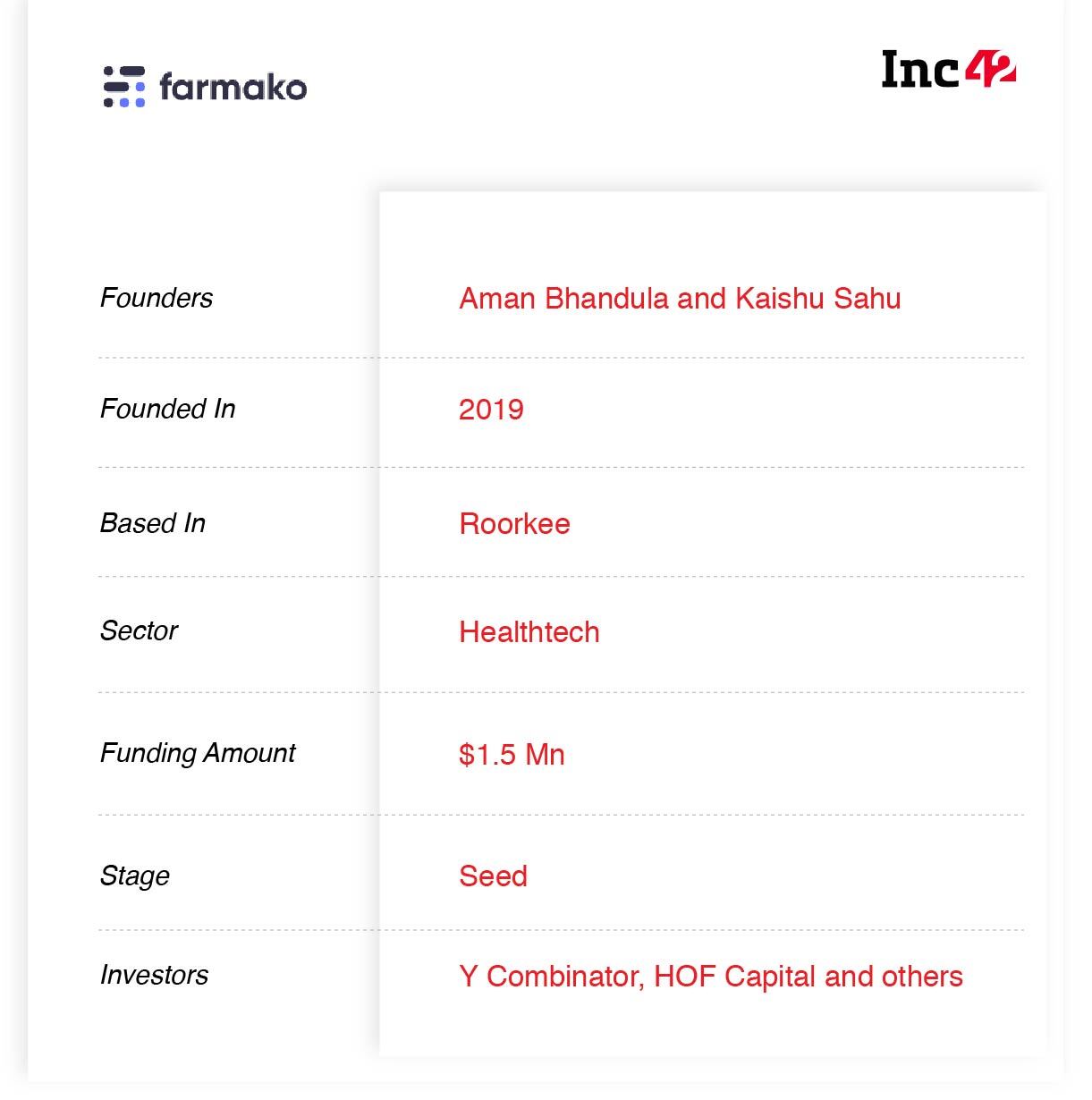Click the blue dots in farmako icon
Image resolution: width=1092 pixels, height=1100 pixels.
[132, 95]
